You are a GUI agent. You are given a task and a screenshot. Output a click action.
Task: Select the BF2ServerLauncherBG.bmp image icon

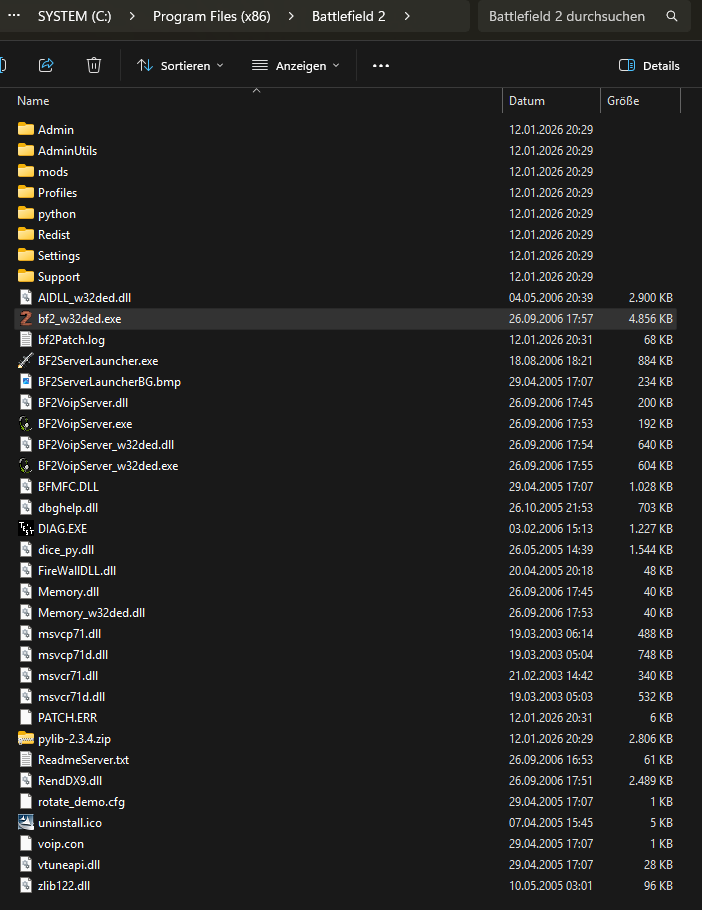pos(26,382)
